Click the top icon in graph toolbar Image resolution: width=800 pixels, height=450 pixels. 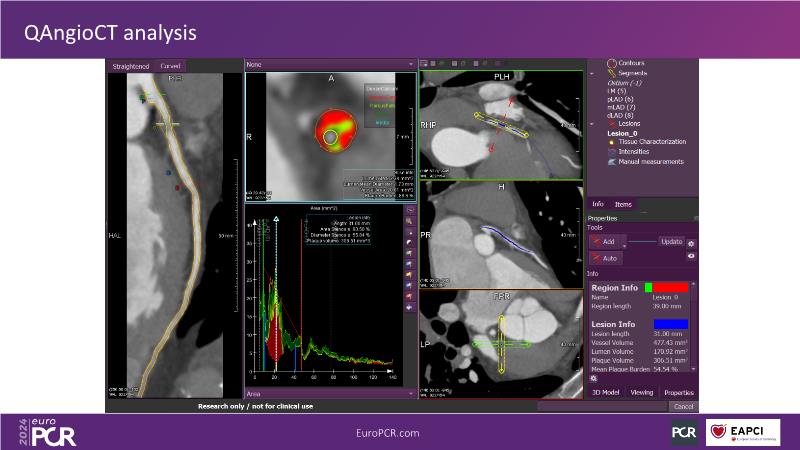click(410, 211)
